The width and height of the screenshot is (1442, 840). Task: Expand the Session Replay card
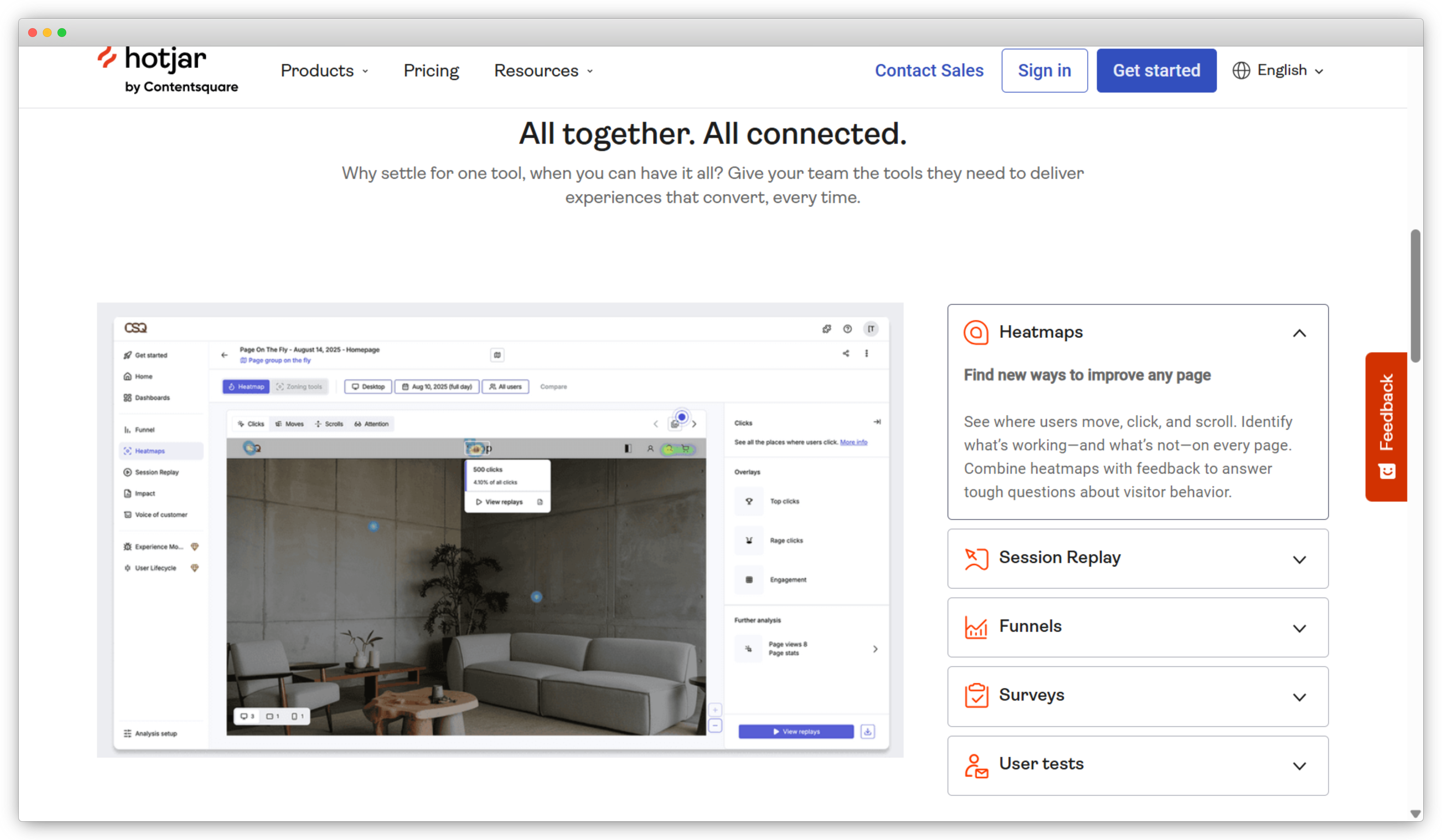1300,559
